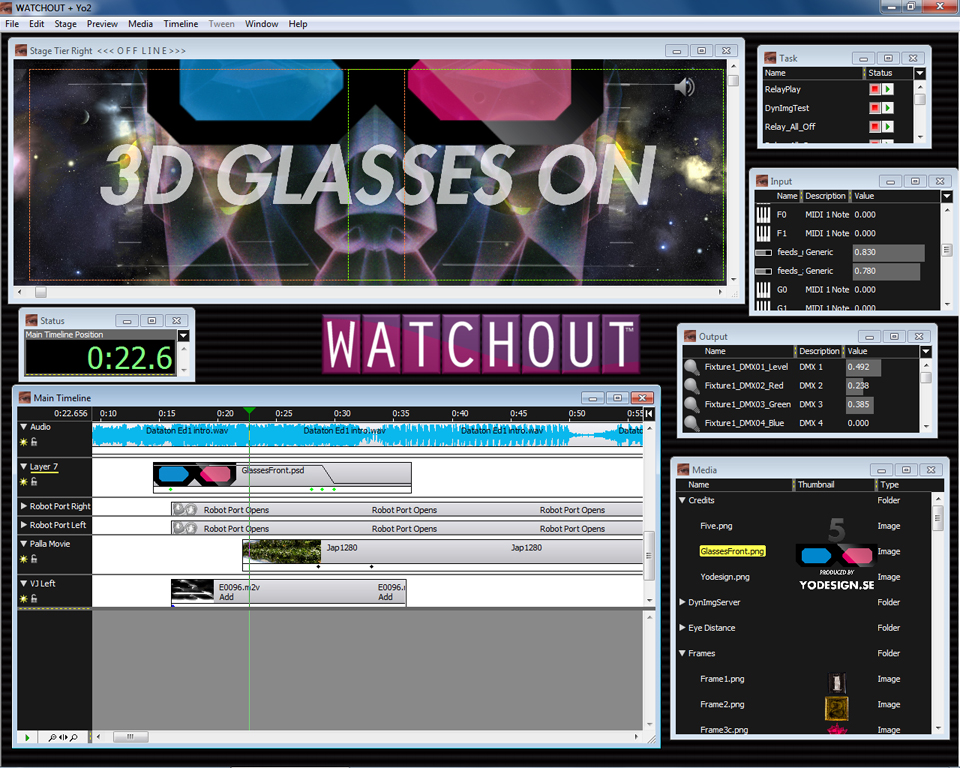
Task: Click the speaker icon in Stage preview
Action: pyautogui.click(x=685, y=88)
